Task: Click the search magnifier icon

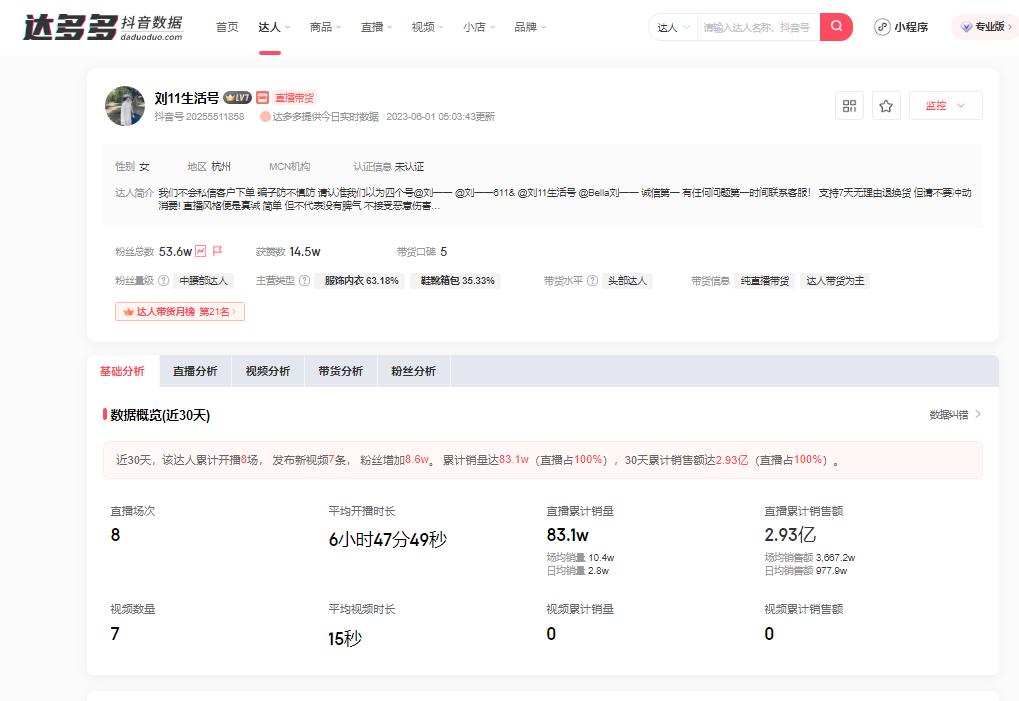Action: tap(835, 26)
